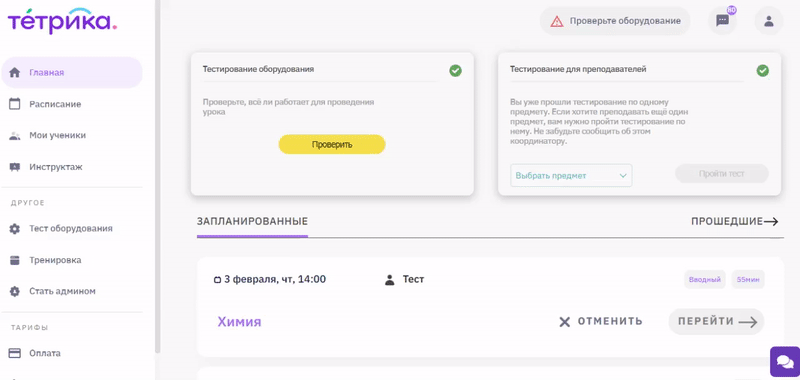800x380 pixels.
Task: Click the red warning triangle icon
Action: (557, 21)
